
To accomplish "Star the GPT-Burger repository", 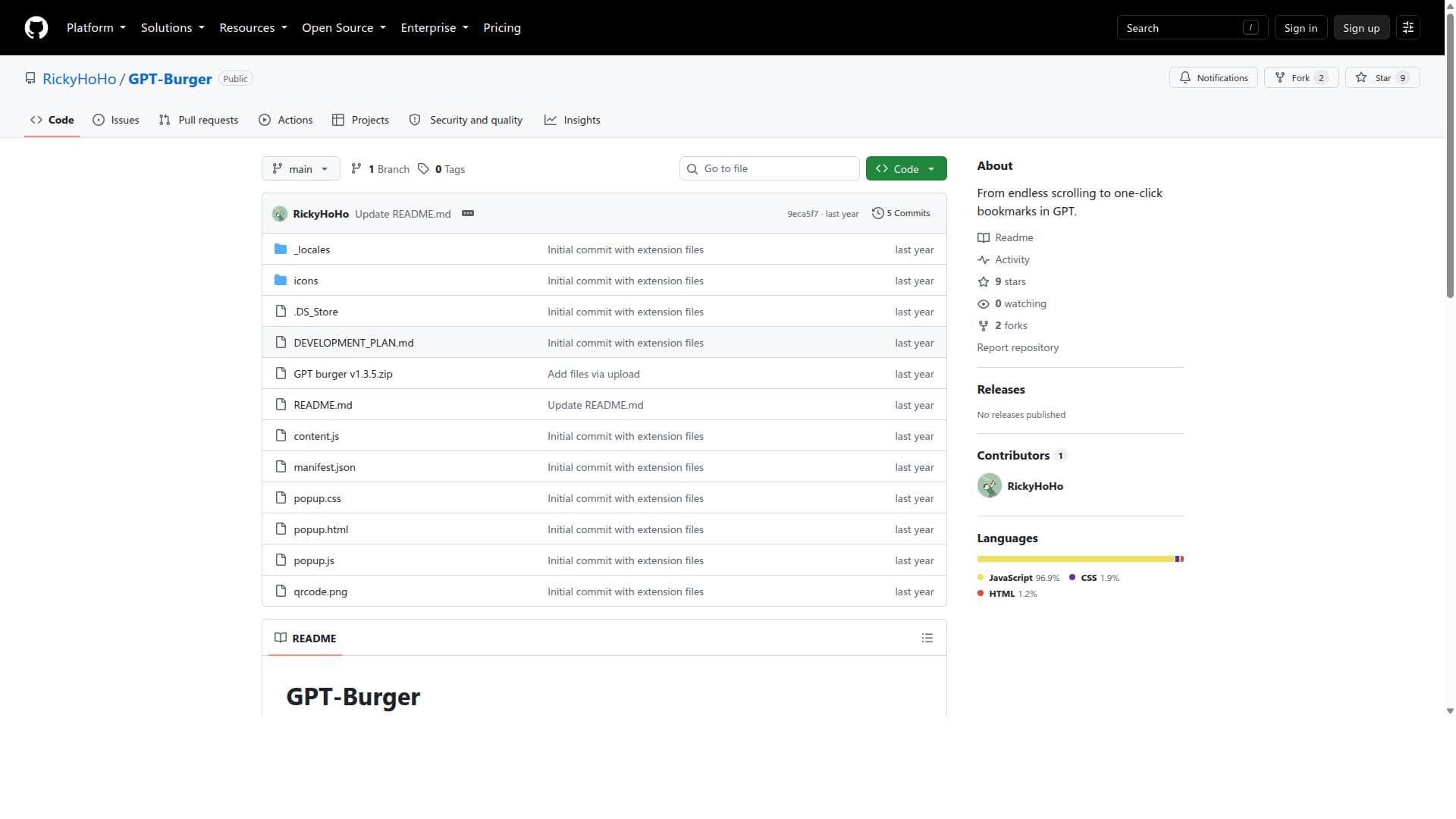I will 1382,78.
